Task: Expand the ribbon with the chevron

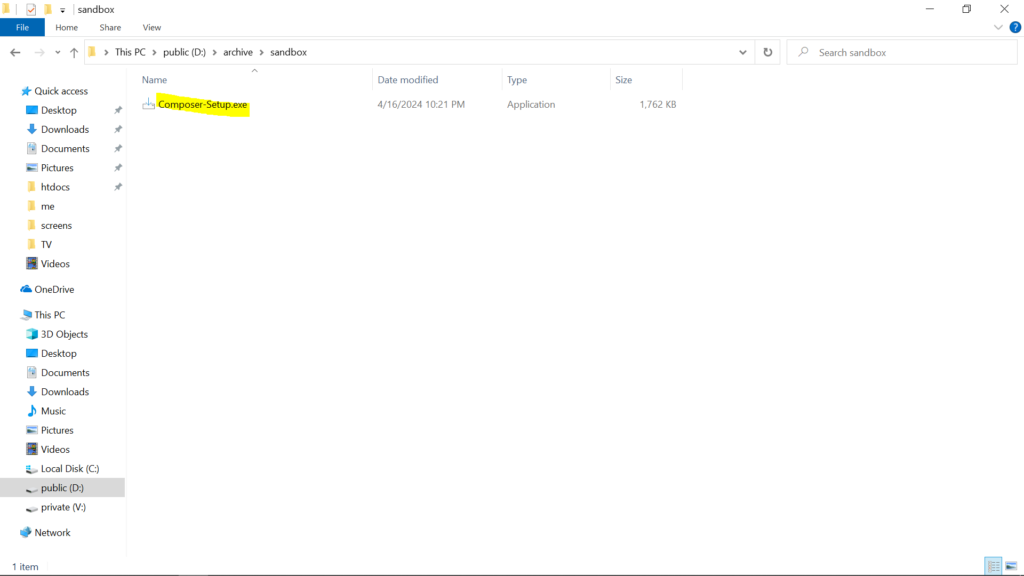Action: [x=998, y=27]
